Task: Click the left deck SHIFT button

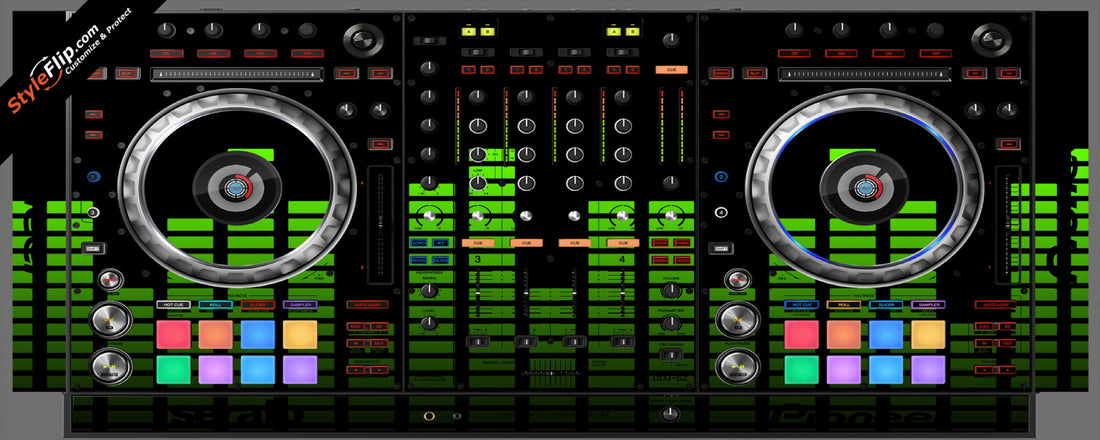Action: (93, 247)
